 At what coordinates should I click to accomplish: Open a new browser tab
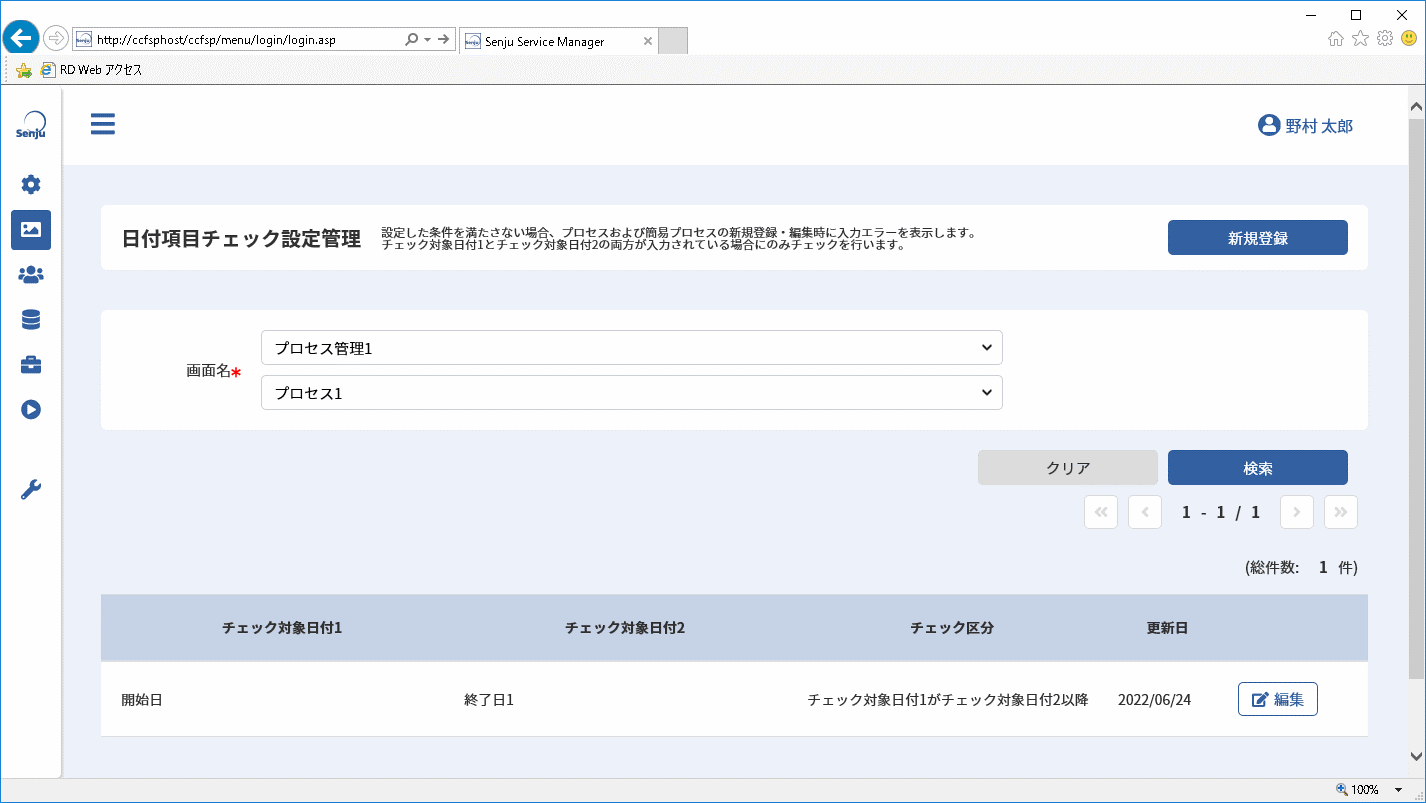[x=674, y=41]
